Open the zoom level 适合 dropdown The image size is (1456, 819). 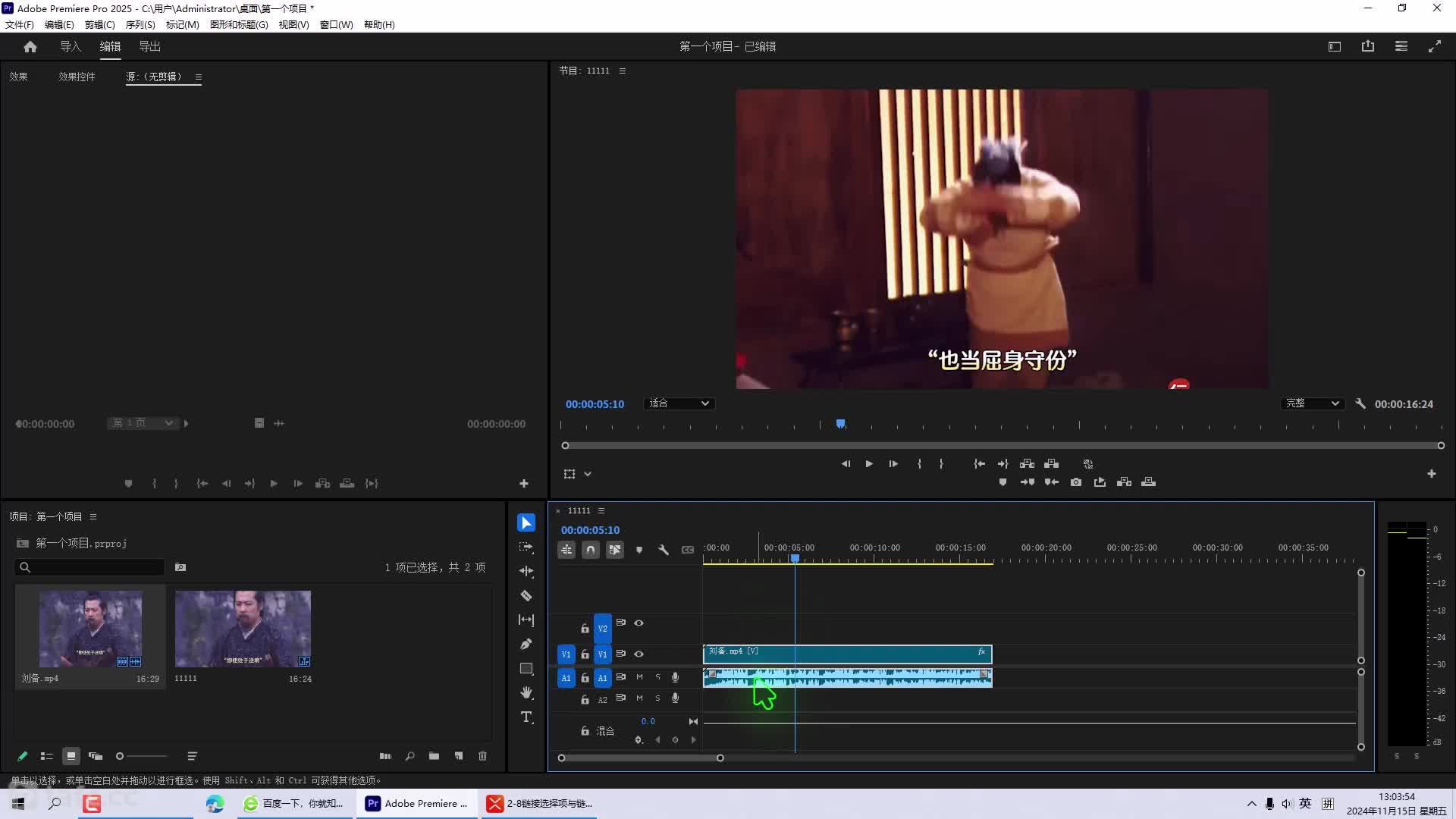[x=679, y=403]
